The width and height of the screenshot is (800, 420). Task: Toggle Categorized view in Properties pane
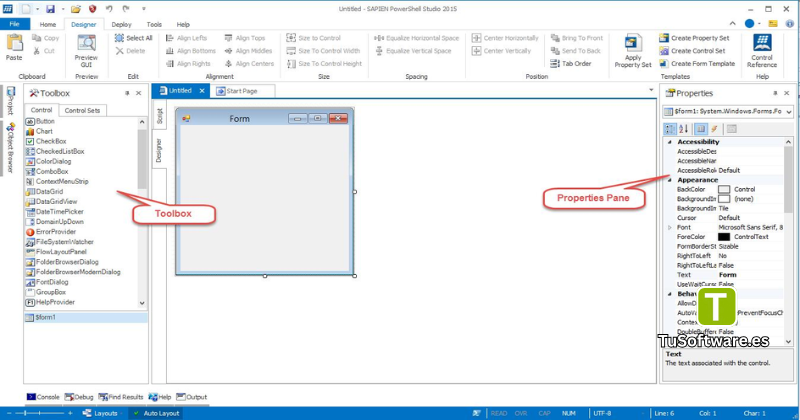[x=669, y=129]
